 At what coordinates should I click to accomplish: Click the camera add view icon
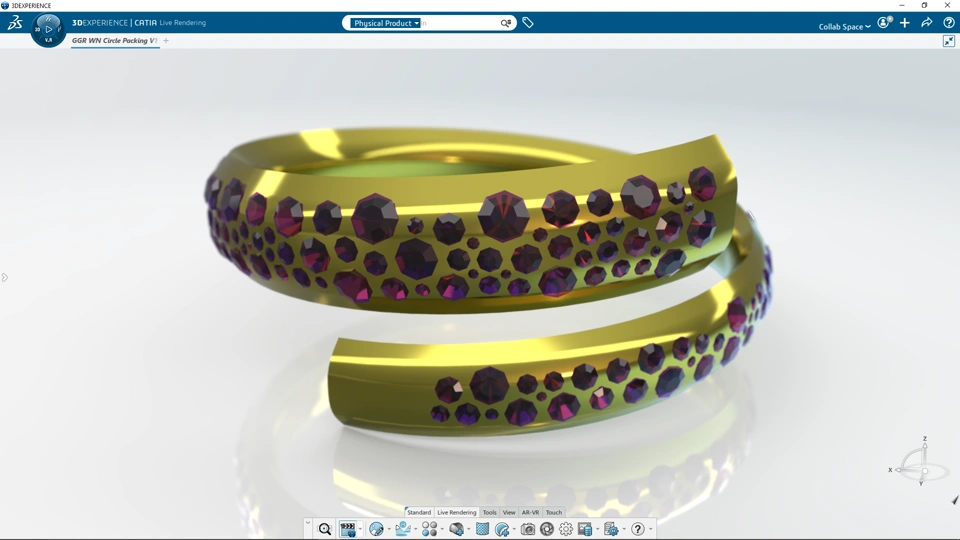tap(502, 529)
